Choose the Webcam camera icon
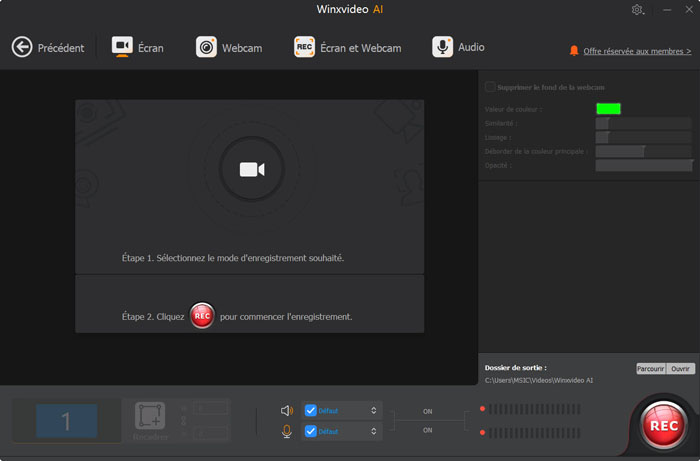Image resolution: width=700 pixels, height=461 pixels. point(206,47)
